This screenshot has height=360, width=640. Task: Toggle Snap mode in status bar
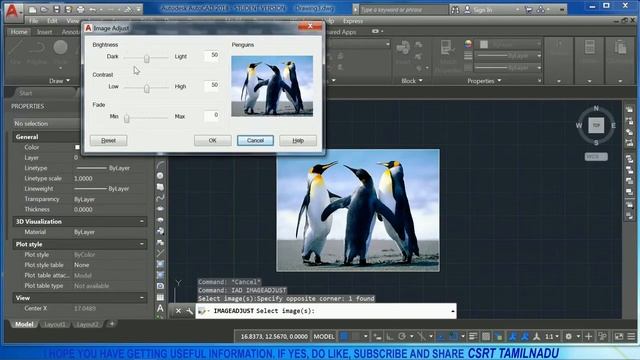[356, 336]
